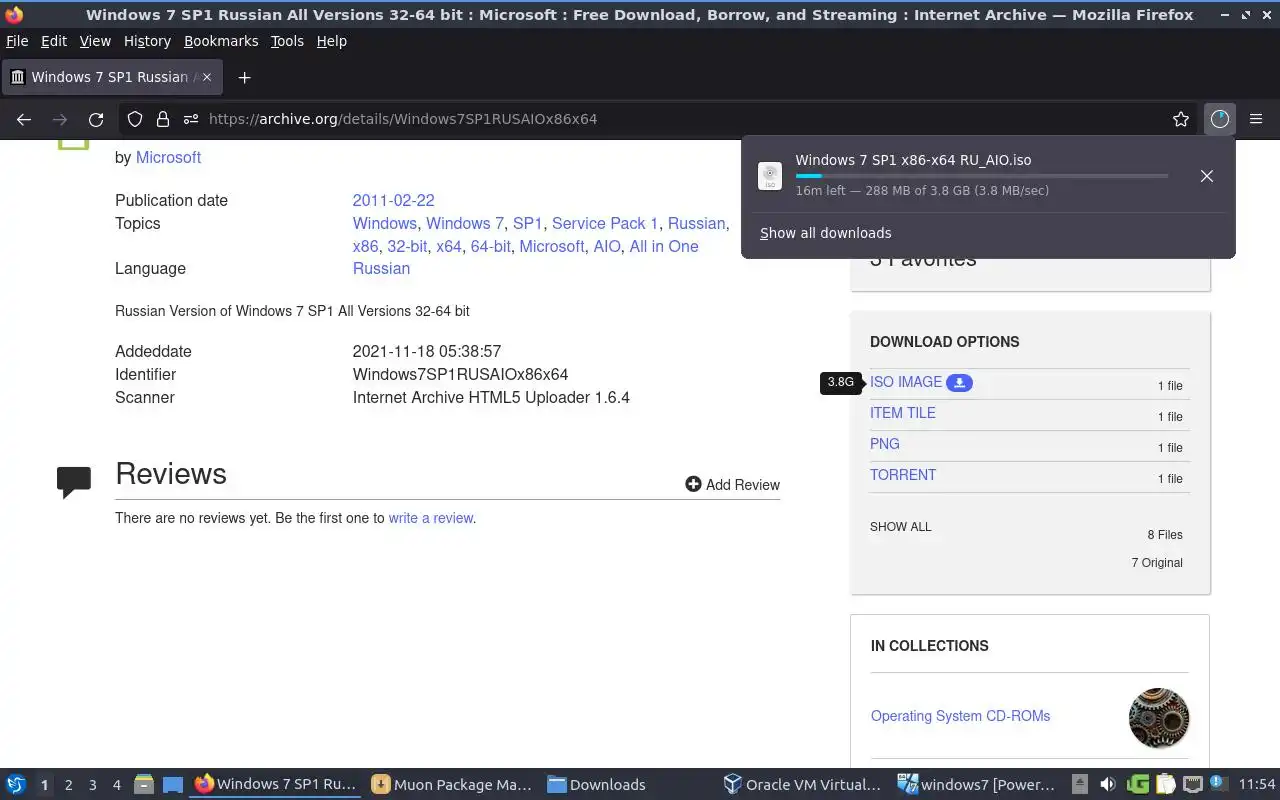Switch to virtual desktop 1
Viewport: 1280px width, 800px height.
(44, 785)
